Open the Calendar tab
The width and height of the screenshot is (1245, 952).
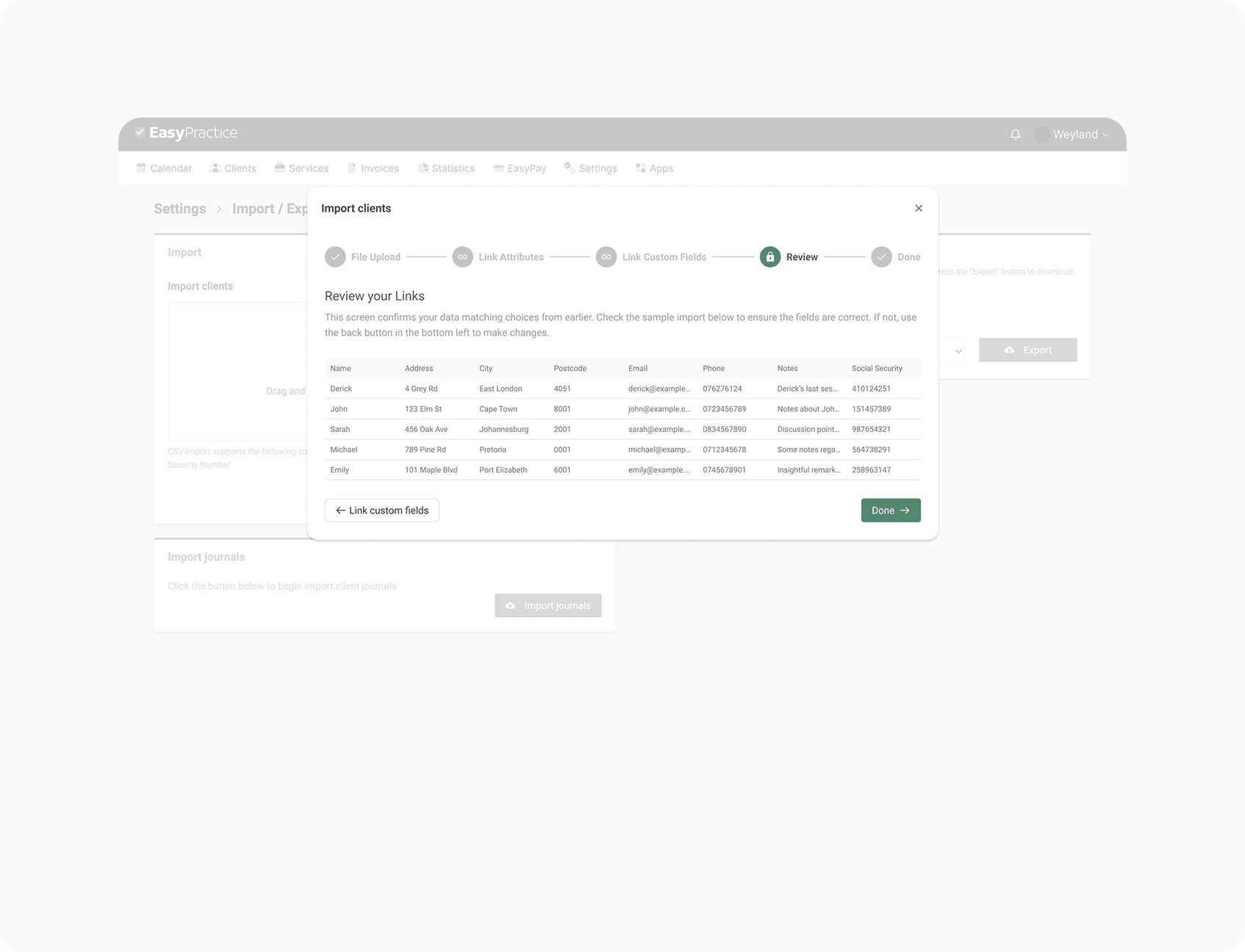164,168
